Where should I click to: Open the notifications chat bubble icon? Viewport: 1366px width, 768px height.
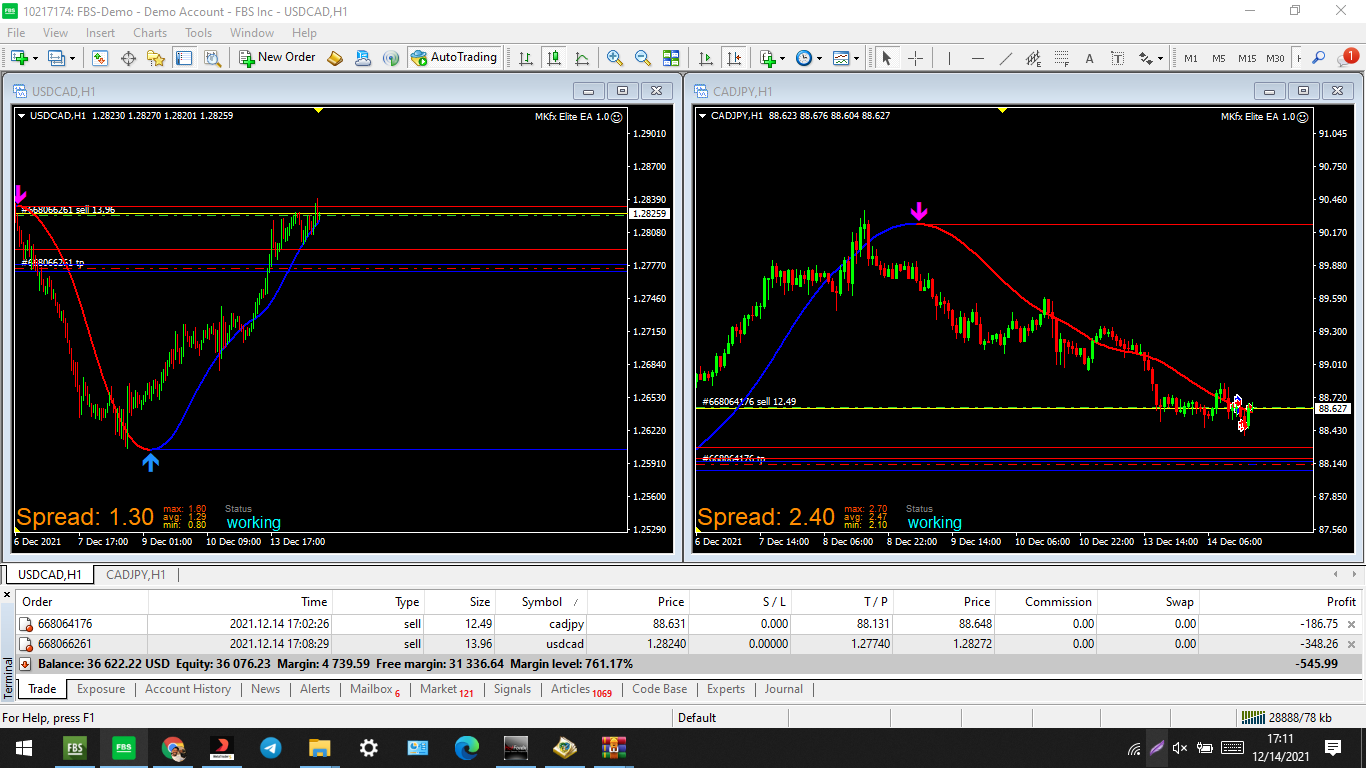[1347, 58]
